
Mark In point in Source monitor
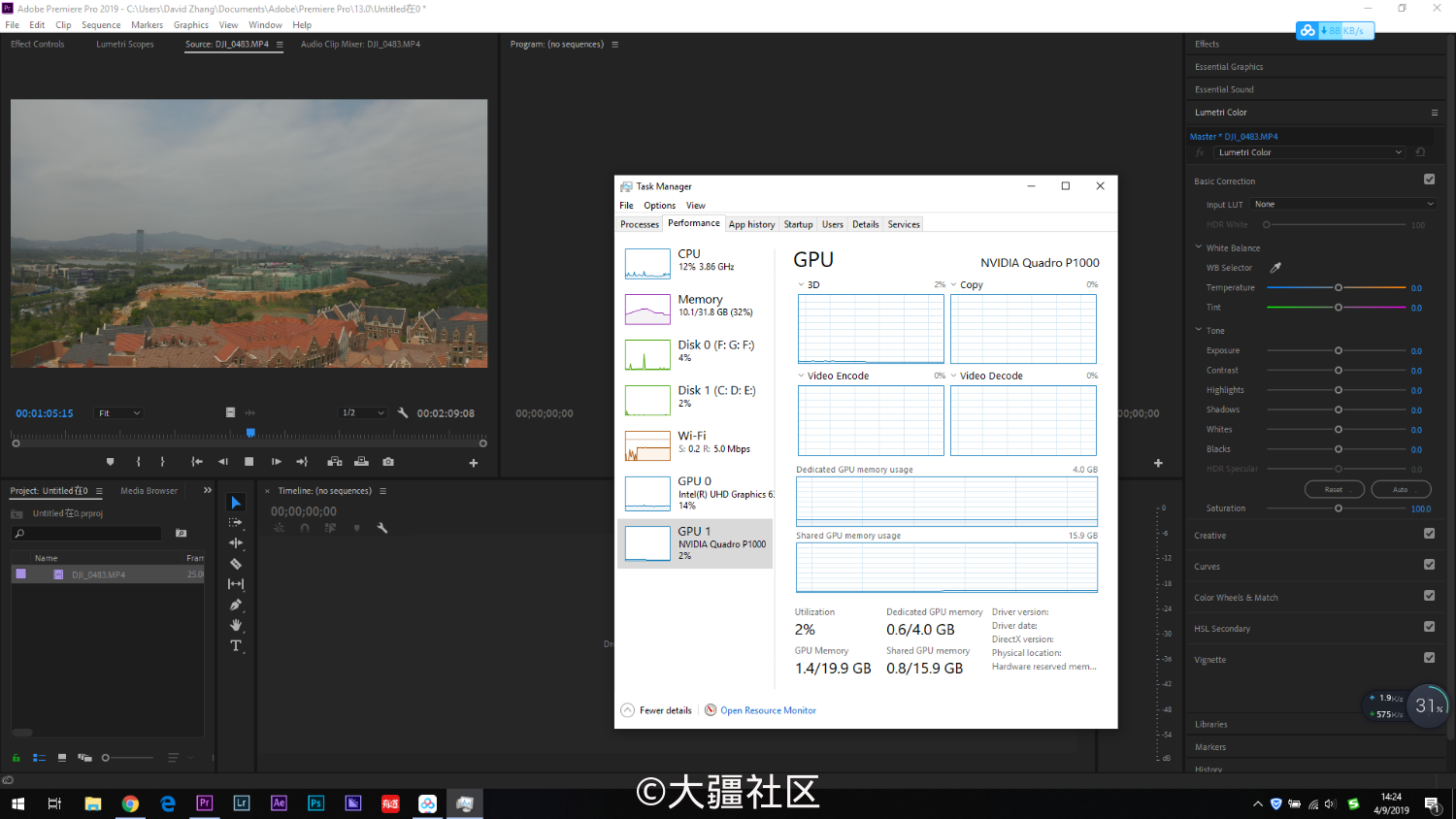139,462
